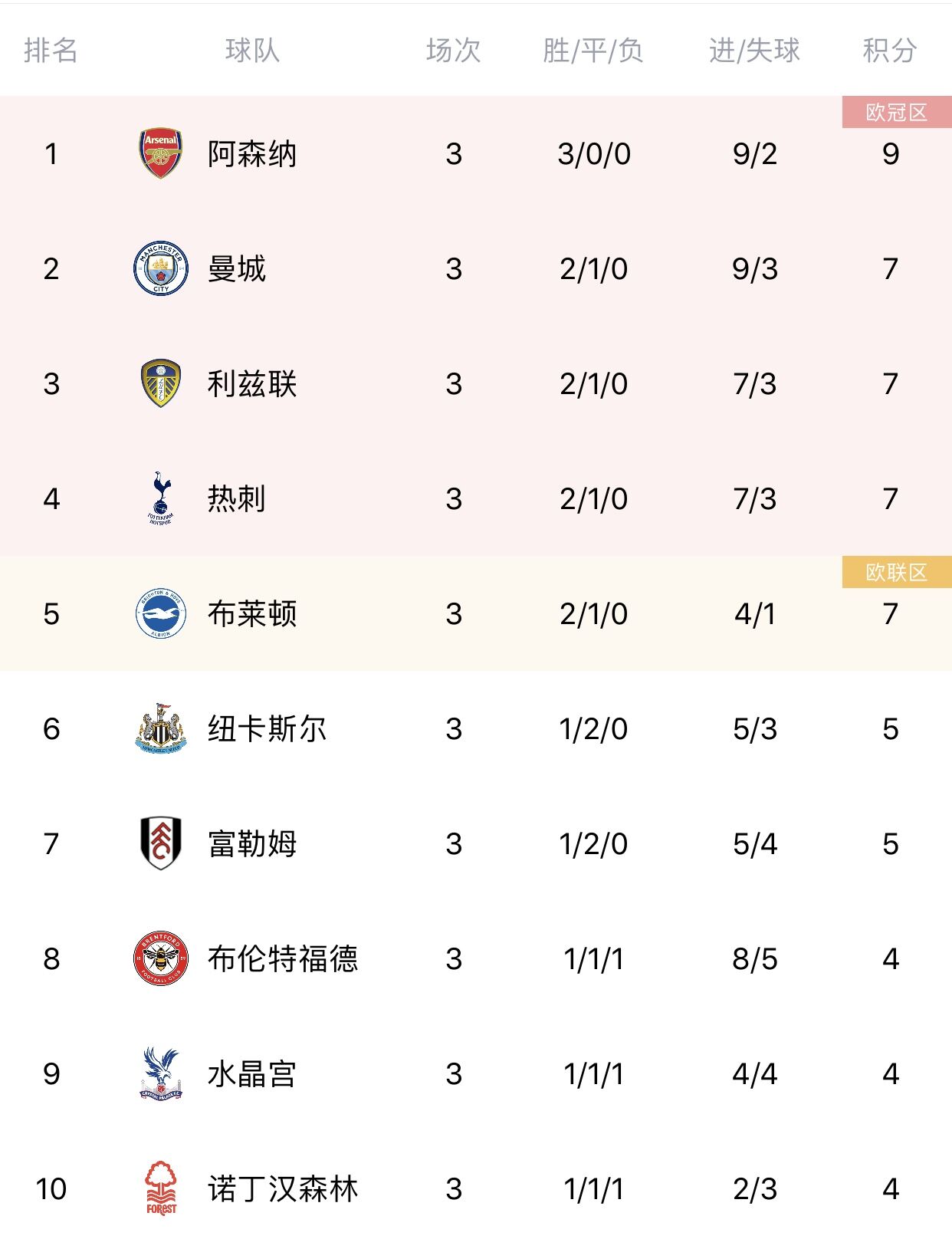Click the 水晶宫 team name
This screenshot has height=1239, width=952.
(252, 1073)
